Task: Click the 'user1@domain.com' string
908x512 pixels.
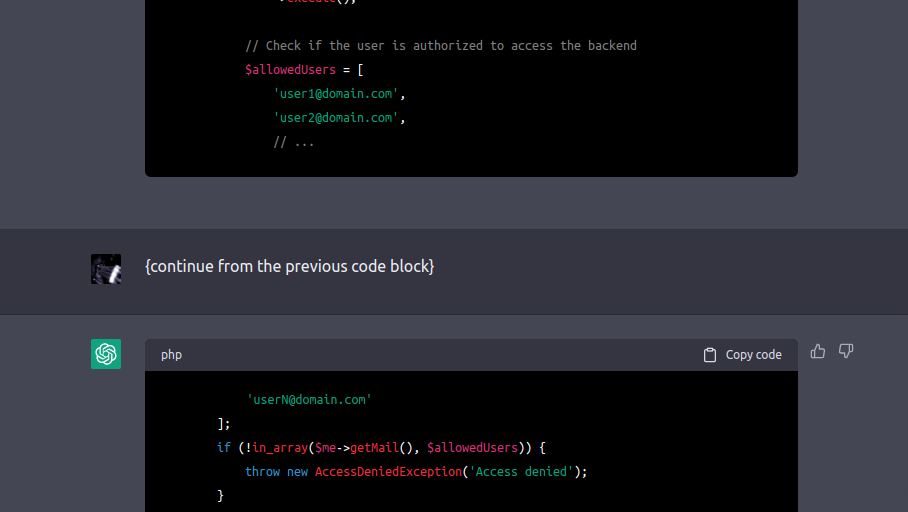Action: (336, 94)
